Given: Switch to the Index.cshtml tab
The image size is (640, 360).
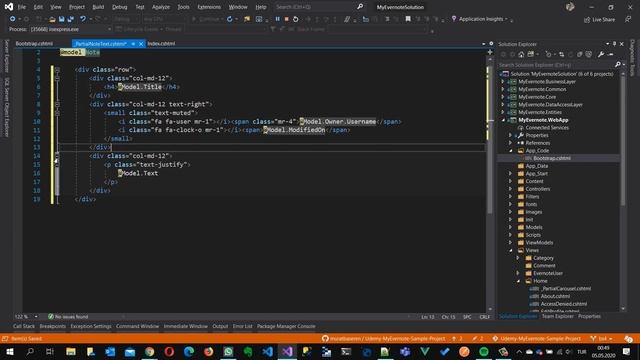Looking at the screenshot, I should (161, 43).
